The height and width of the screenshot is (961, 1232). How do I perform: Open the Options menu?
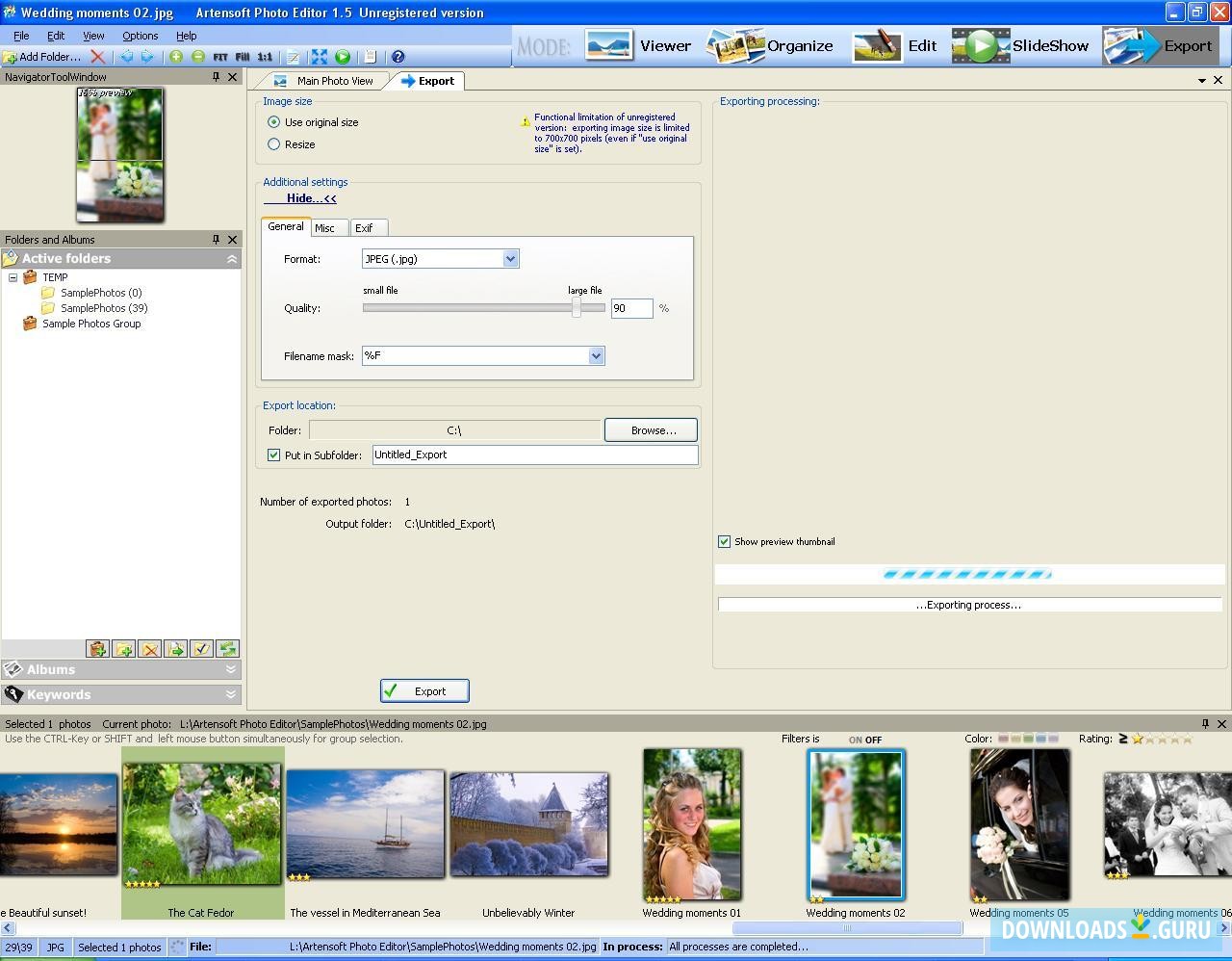[140, 36]
